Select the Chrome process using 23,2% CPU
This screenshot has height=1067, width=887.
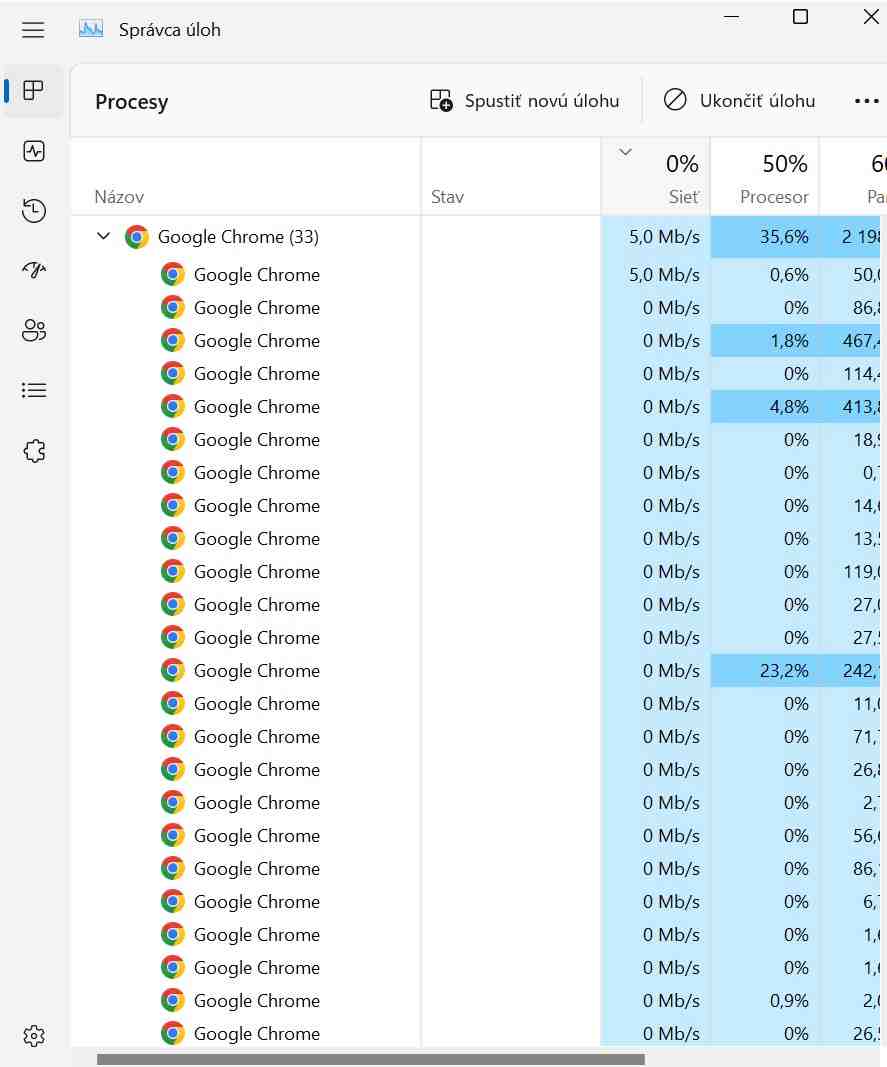click(475, 671)
